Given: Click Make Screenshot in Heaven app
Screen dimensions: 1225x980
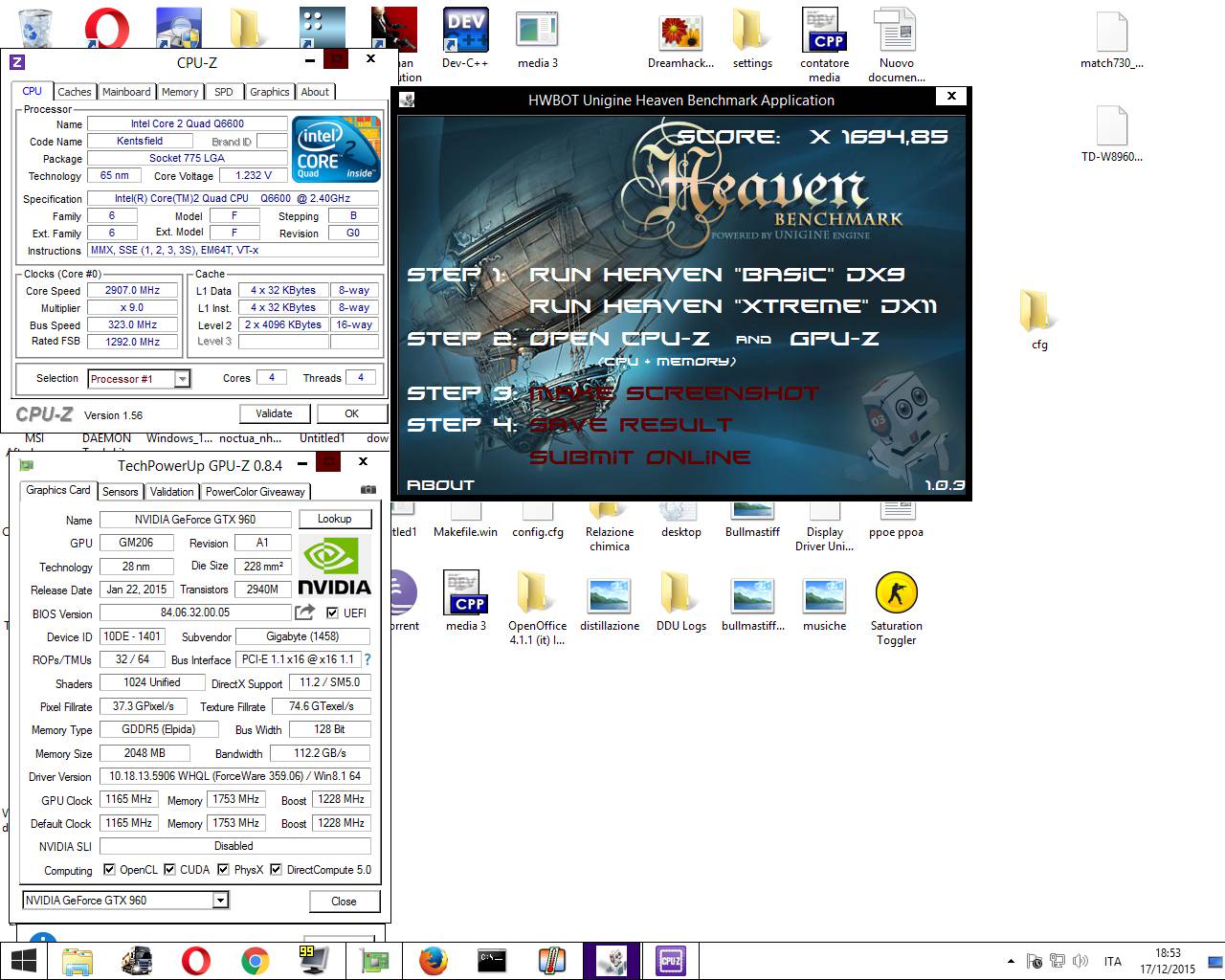Looking at the screenshot, I should [674, 393].
